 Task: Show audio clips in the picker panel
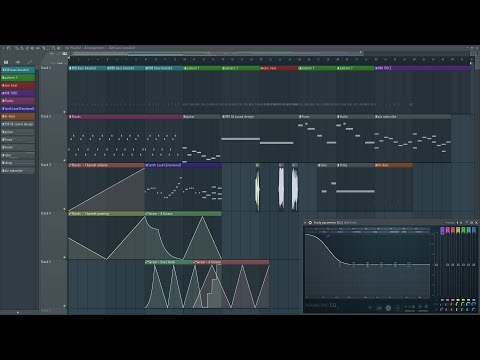(18, 62)
